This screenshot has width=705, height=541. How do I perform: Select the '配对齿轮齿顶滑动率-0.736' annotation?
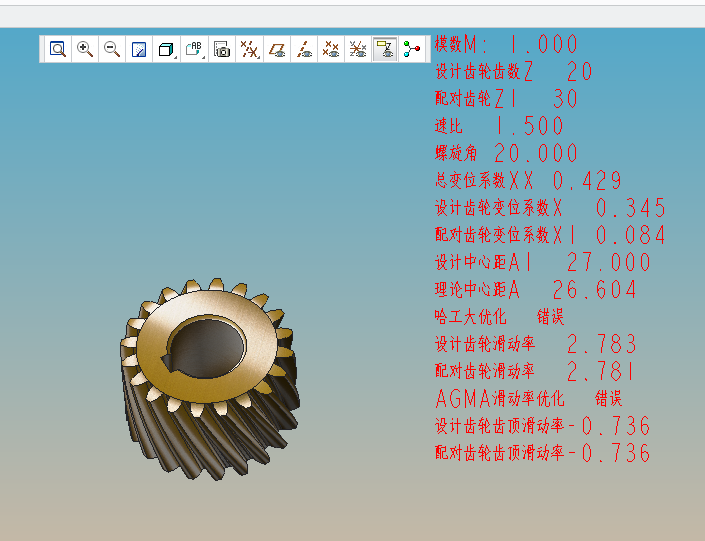[543, 453]
